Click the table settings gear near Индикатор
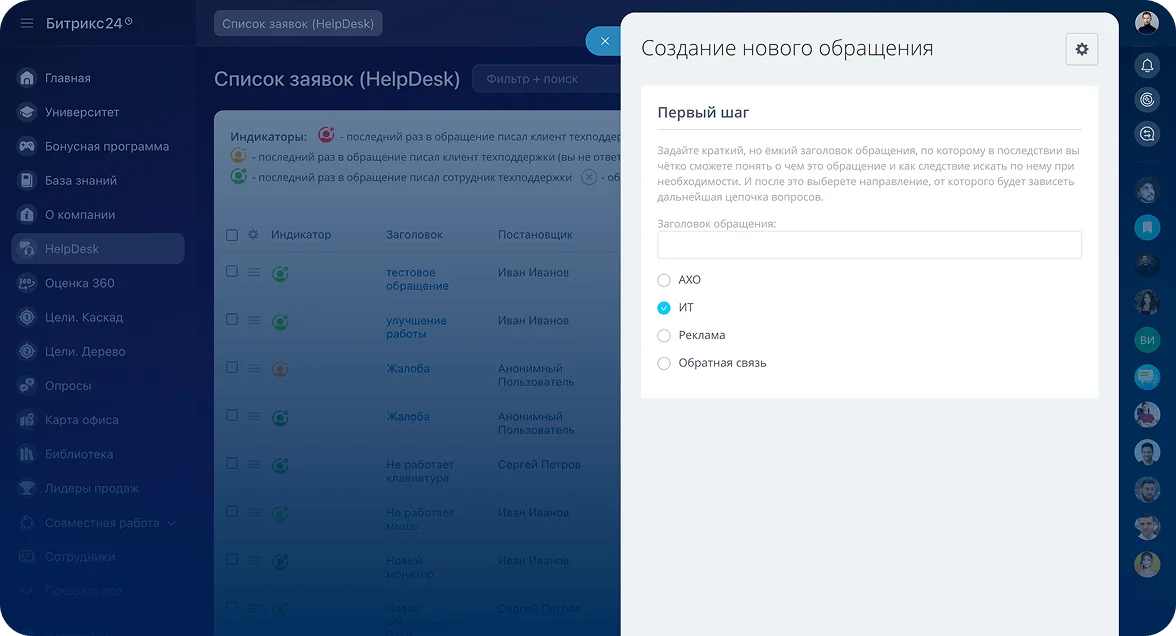Screen dimensions: 1176x636 (254, 235)
